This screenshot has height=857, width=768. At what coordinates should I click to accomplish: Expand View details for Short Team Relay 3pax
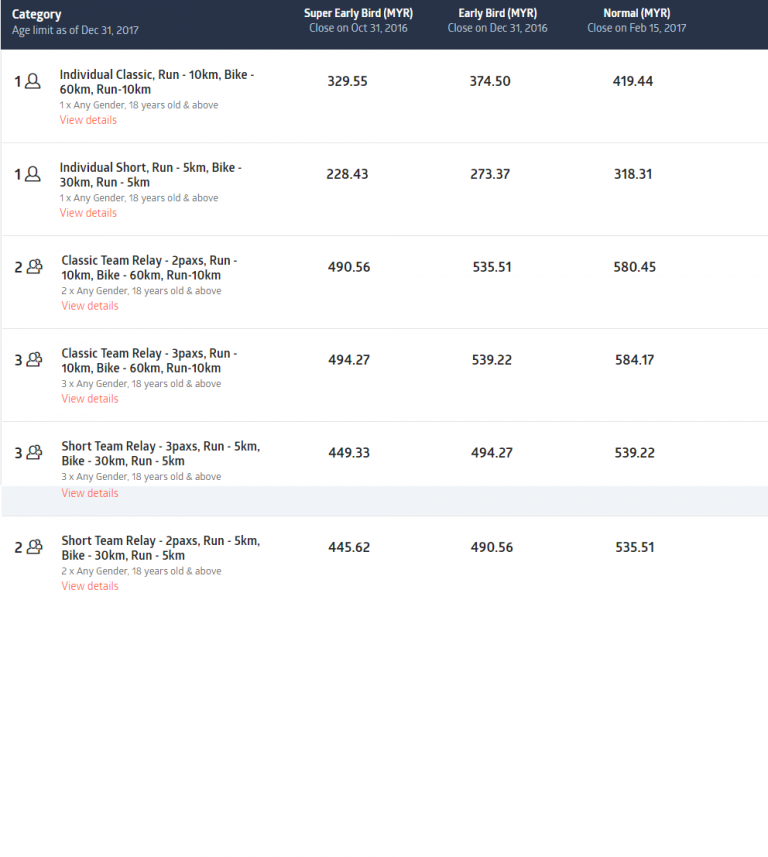(90, 493)
